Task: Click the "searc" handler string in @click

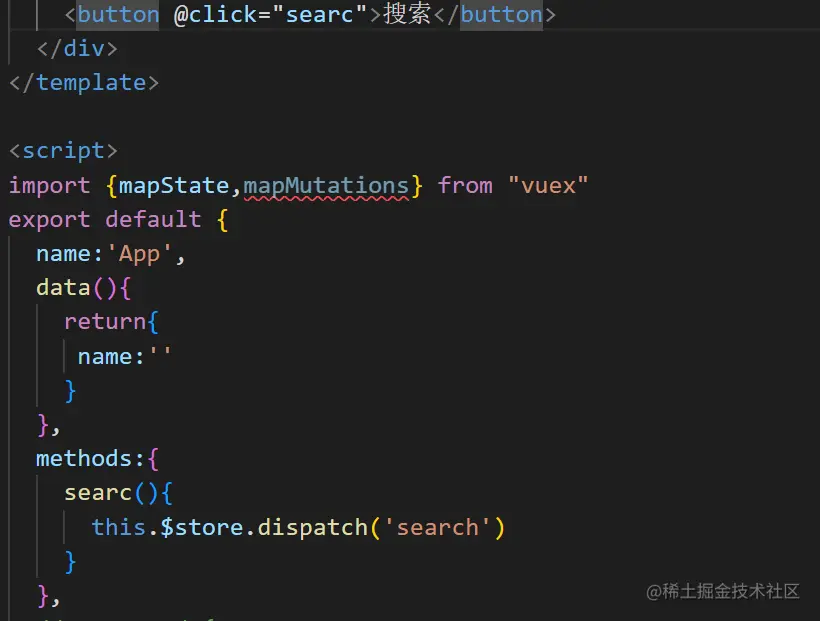Action: (x=320, y=15)
